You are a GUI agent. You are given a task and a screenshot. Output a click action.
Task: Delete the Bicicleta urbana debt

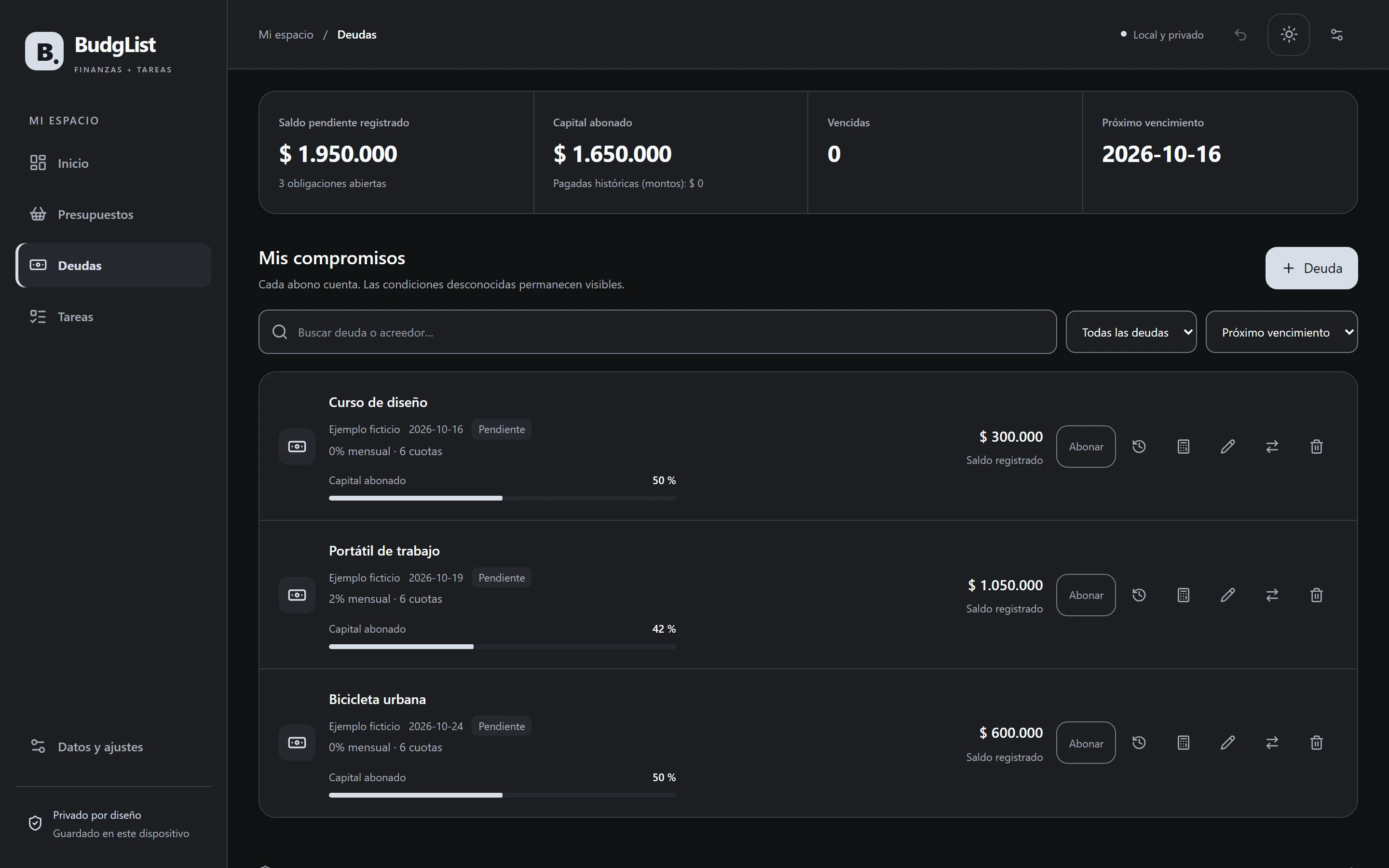1317,743
